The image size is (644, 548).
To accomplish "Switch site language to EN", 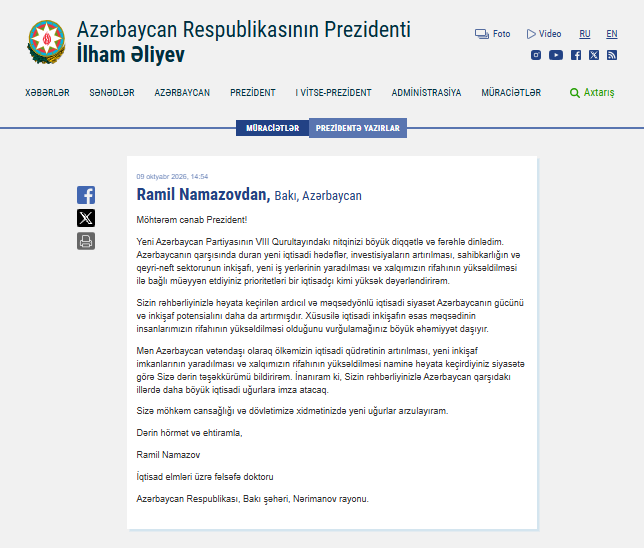I will point(612,34).
